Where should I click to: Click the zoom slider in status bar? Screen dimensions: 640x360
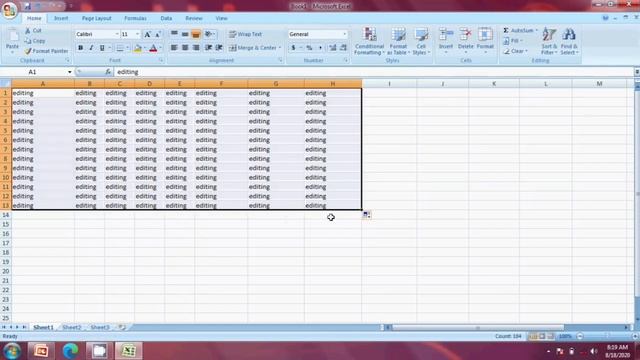pos(607,336)
